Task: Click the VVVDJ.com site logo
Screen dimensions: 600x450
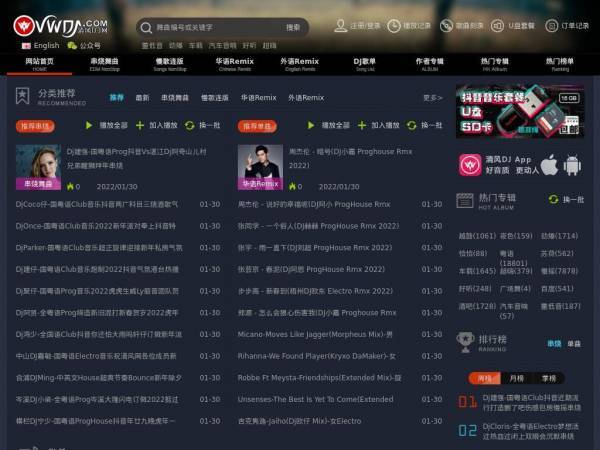Action: pos(60,26)
